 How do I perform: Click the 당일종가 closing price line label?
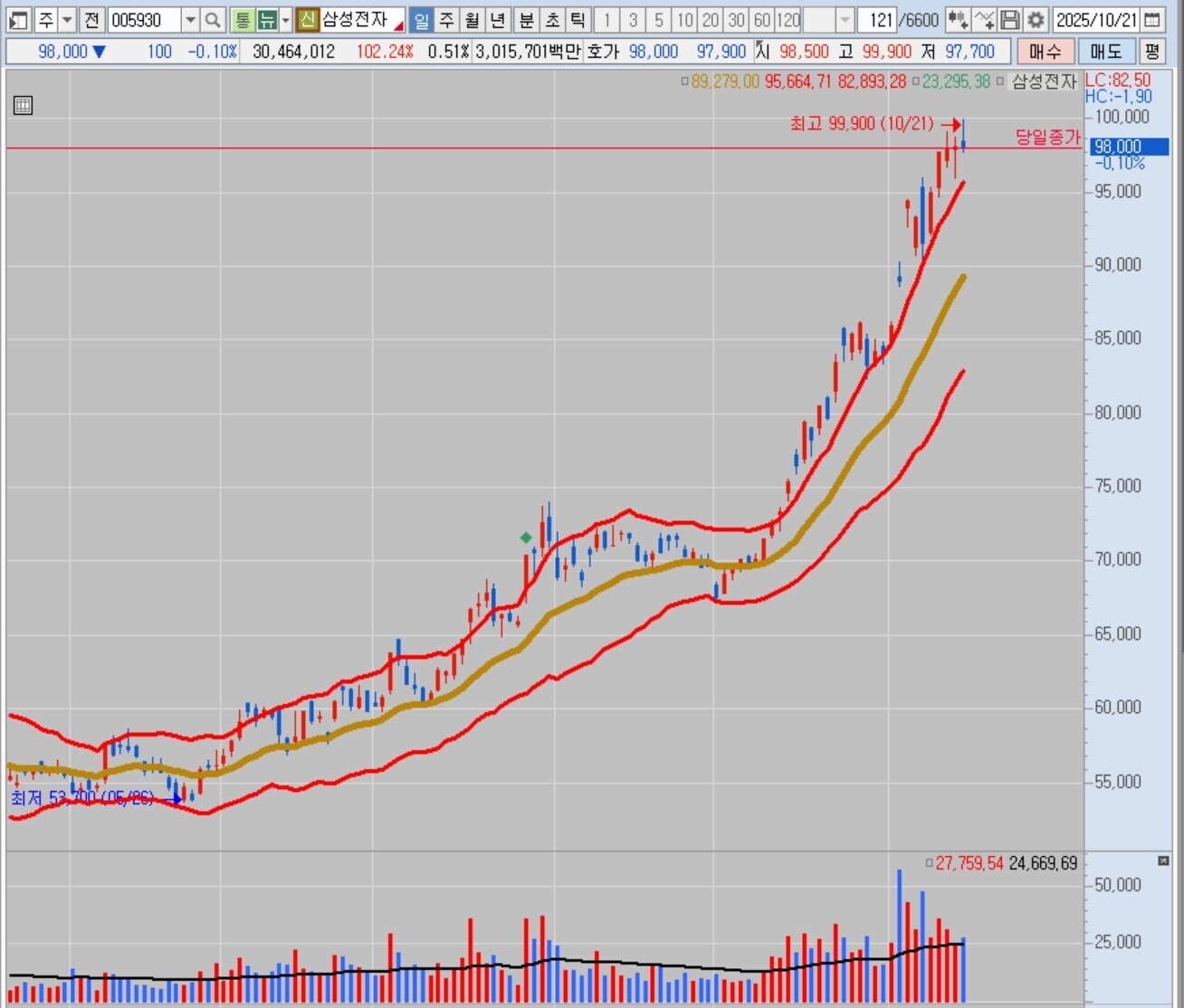1047,138
